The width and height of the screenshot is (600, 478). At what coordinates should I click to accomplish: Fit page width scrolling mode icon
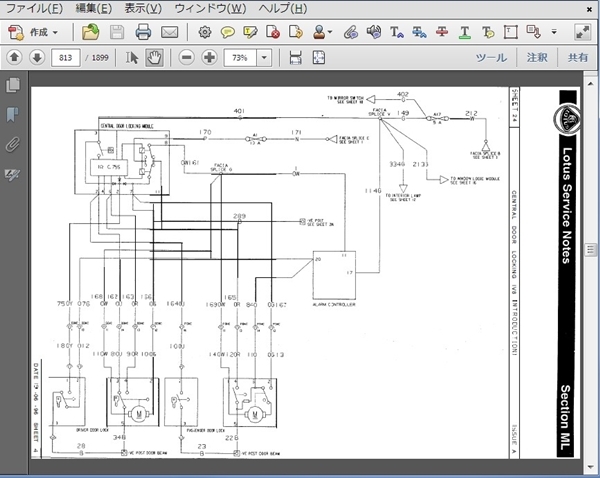(x=296, y=58)
